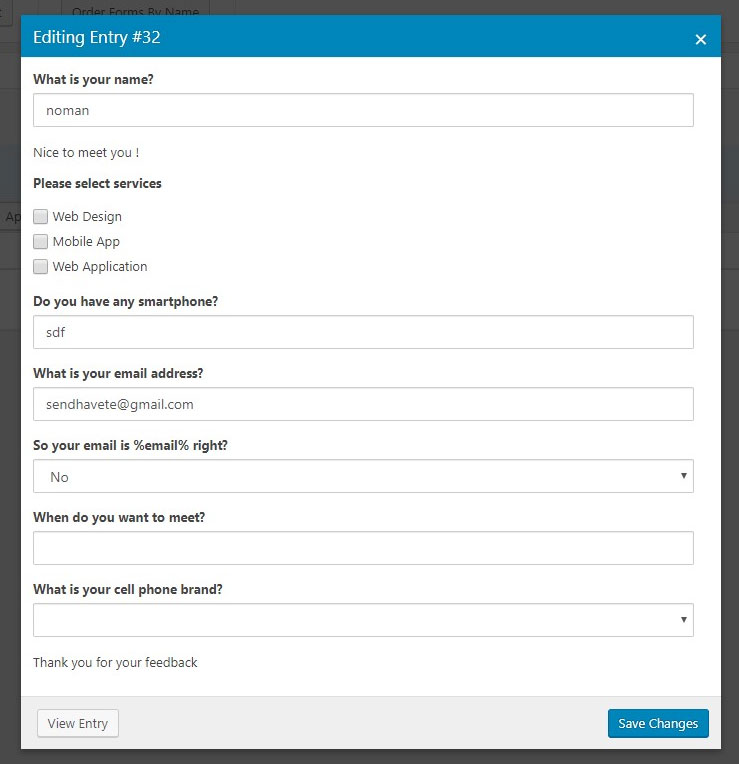The height and width of the screenshot is (764, 739).
Task: Open Order Forms By Name behind dialog
Action: [x=135, y=9]
